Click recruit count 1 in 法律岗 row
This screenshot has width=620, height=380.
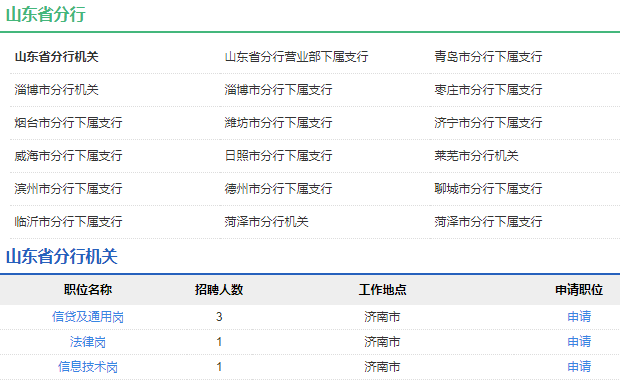(x=219, y=342)
